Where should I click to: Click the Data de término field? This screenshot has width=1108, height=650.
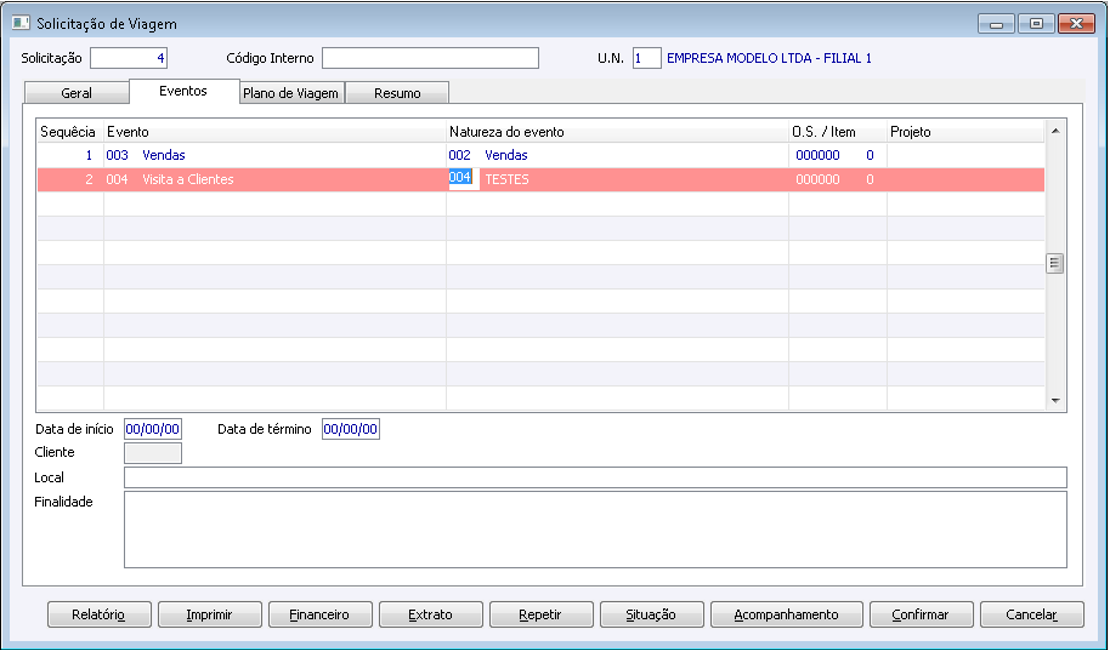point(350,429)
